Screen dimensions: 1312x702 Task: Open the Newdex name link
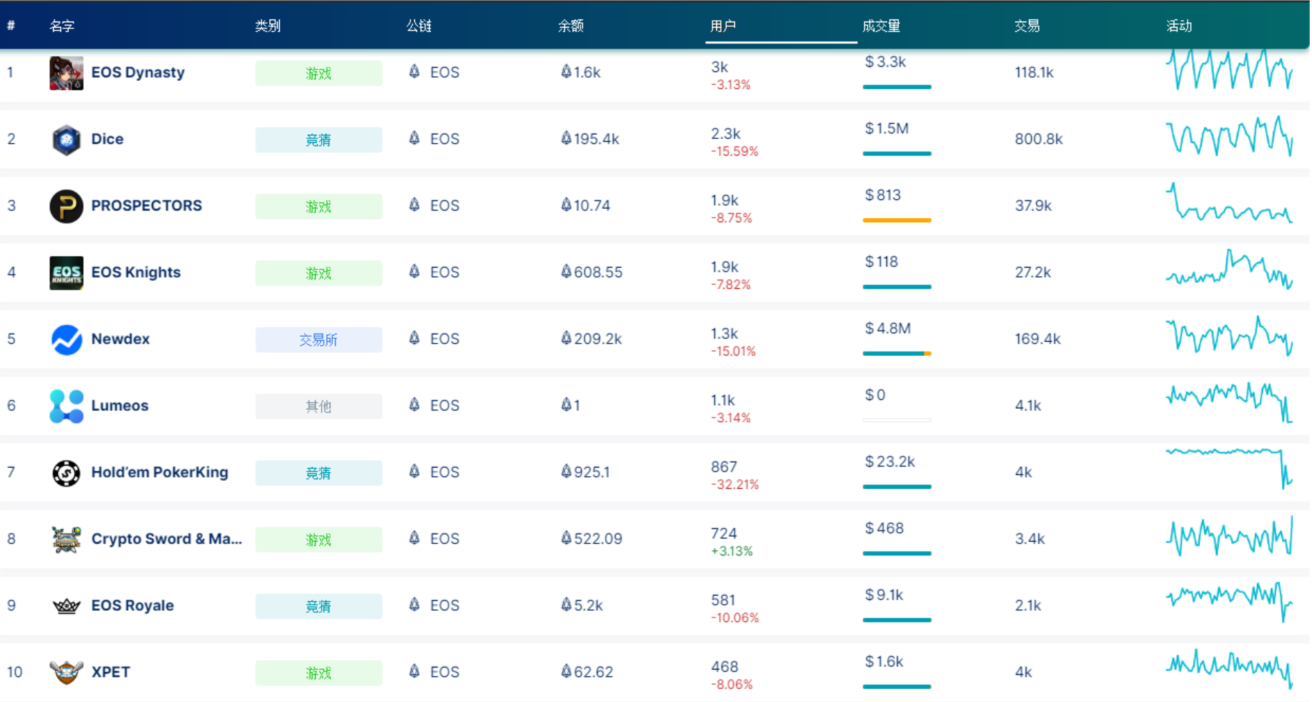coord(120,339)
